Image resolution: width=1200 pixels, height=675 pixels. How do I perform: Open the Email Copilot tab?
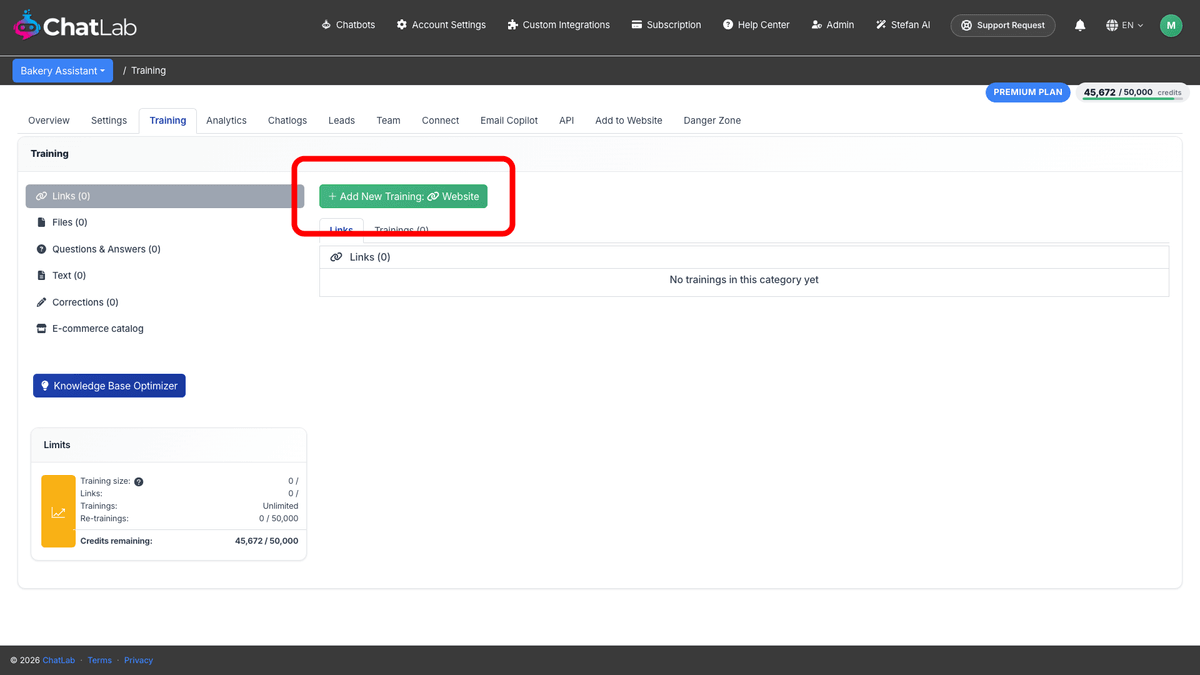(x=509, y=120)
